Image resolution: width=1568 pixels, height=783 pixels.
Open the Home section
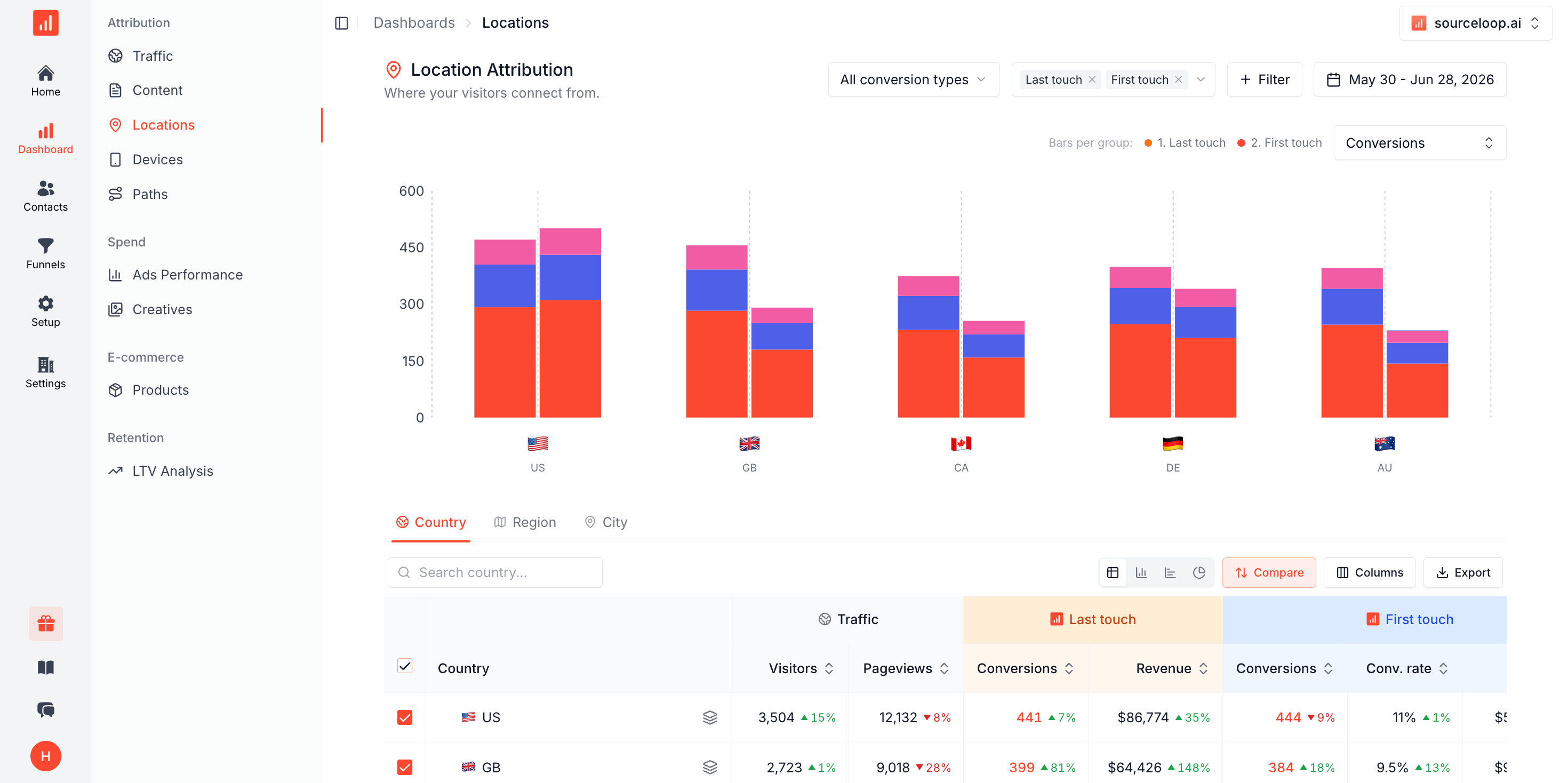click(46, 81)
